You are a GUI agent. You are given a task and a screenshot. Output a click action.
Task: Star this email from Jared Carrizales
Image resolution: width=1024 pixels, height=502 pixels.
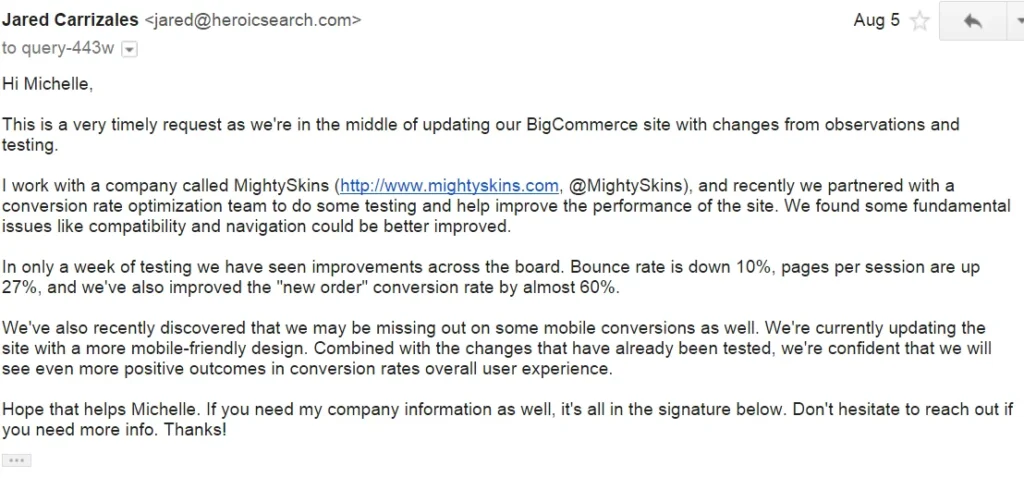pyautogui.click(x=920, y=21)
